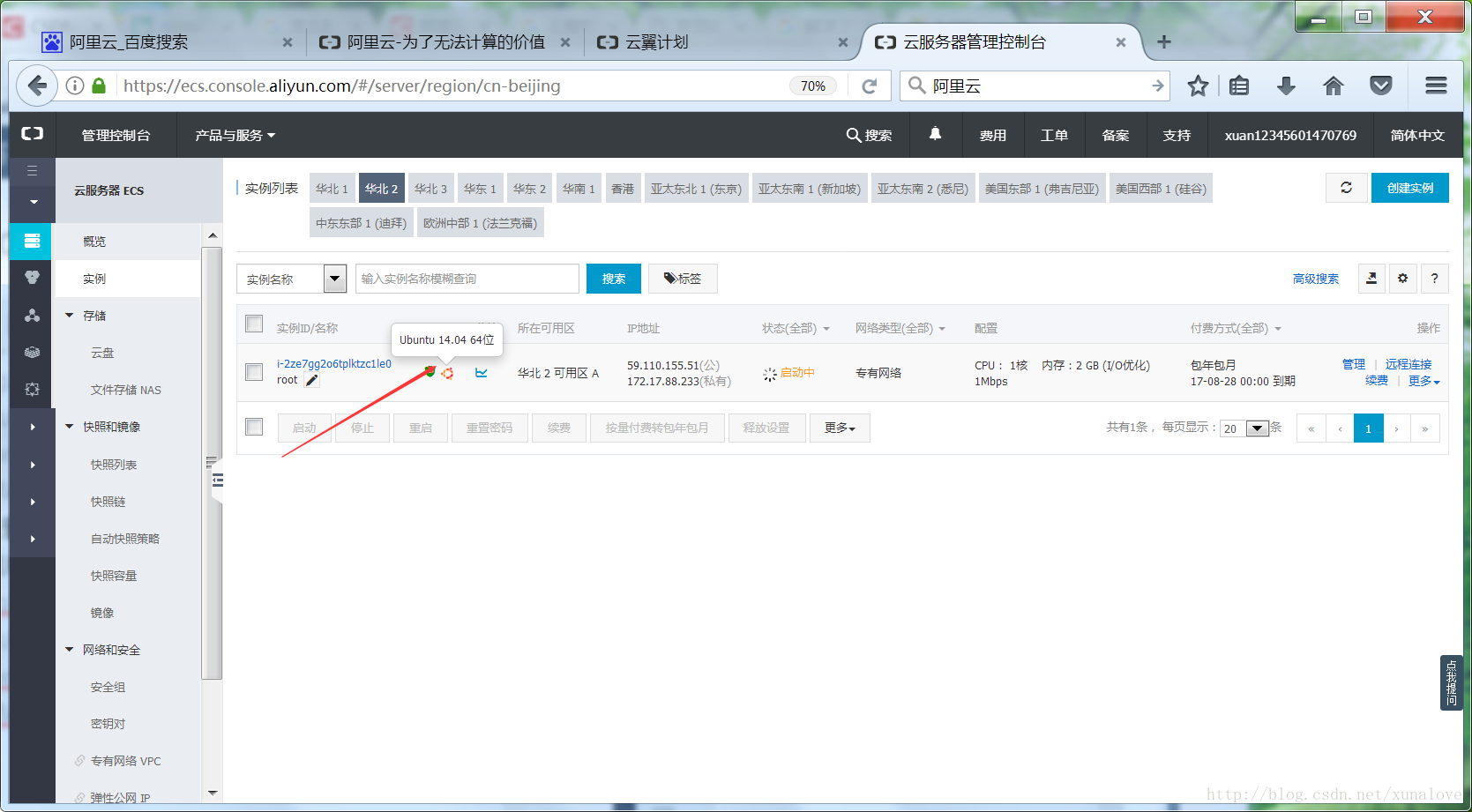The height and width of the screenshot is (812, 1472).
Task: Open the 费用 header menu
Action: click(992, 135)
